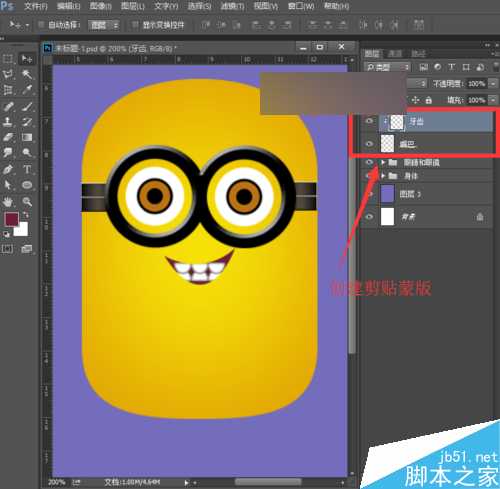Open the 图像(I) menu
This screenshot has width=500, height=489.
[x=100, y=6]
